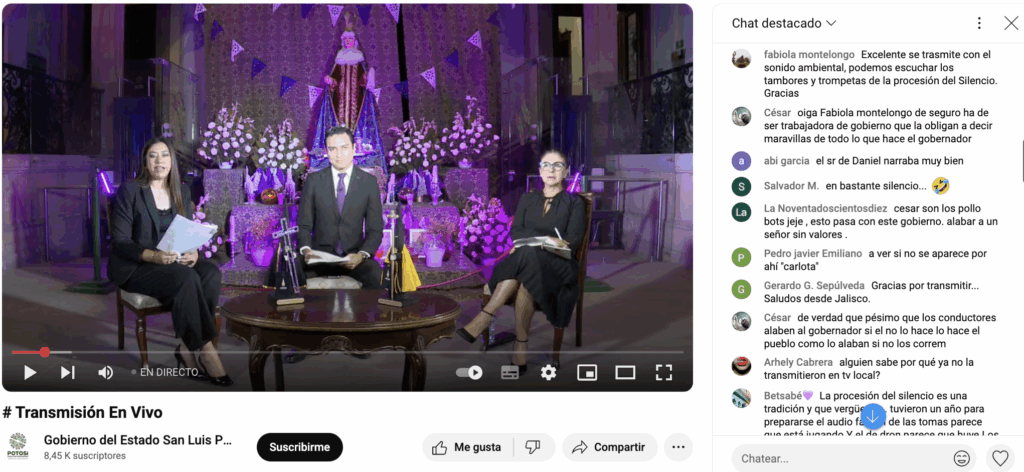The image size is (1024, 472).
Task: Click César's message about 'trabajadora de gobierno'
Action: [x=878, y=125]
